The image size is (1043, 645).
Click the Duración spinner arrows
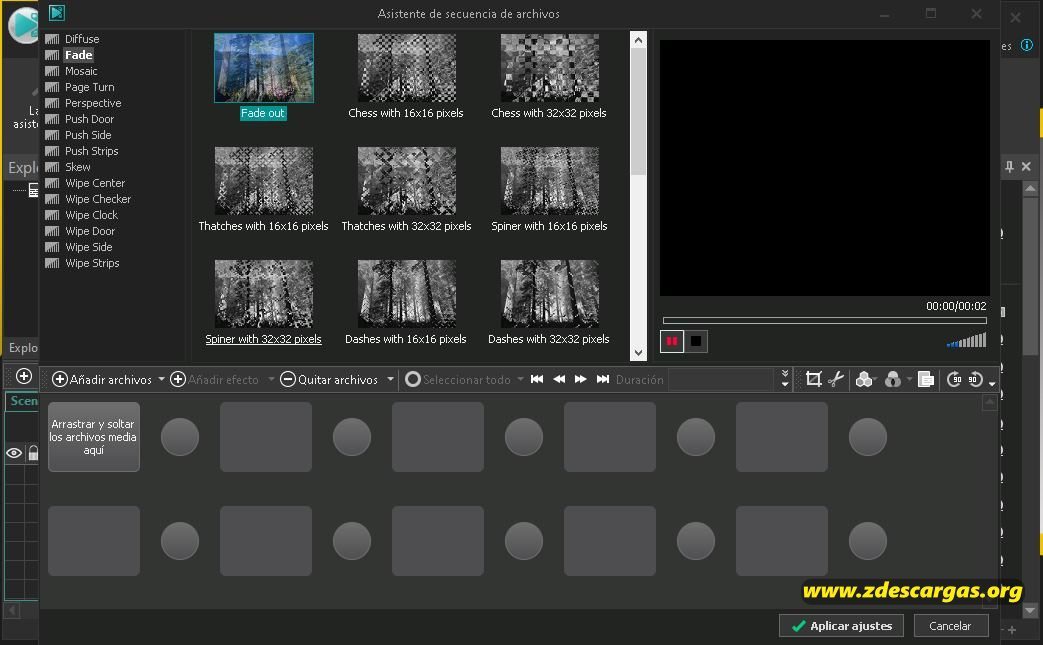click(x=785, y=379)
